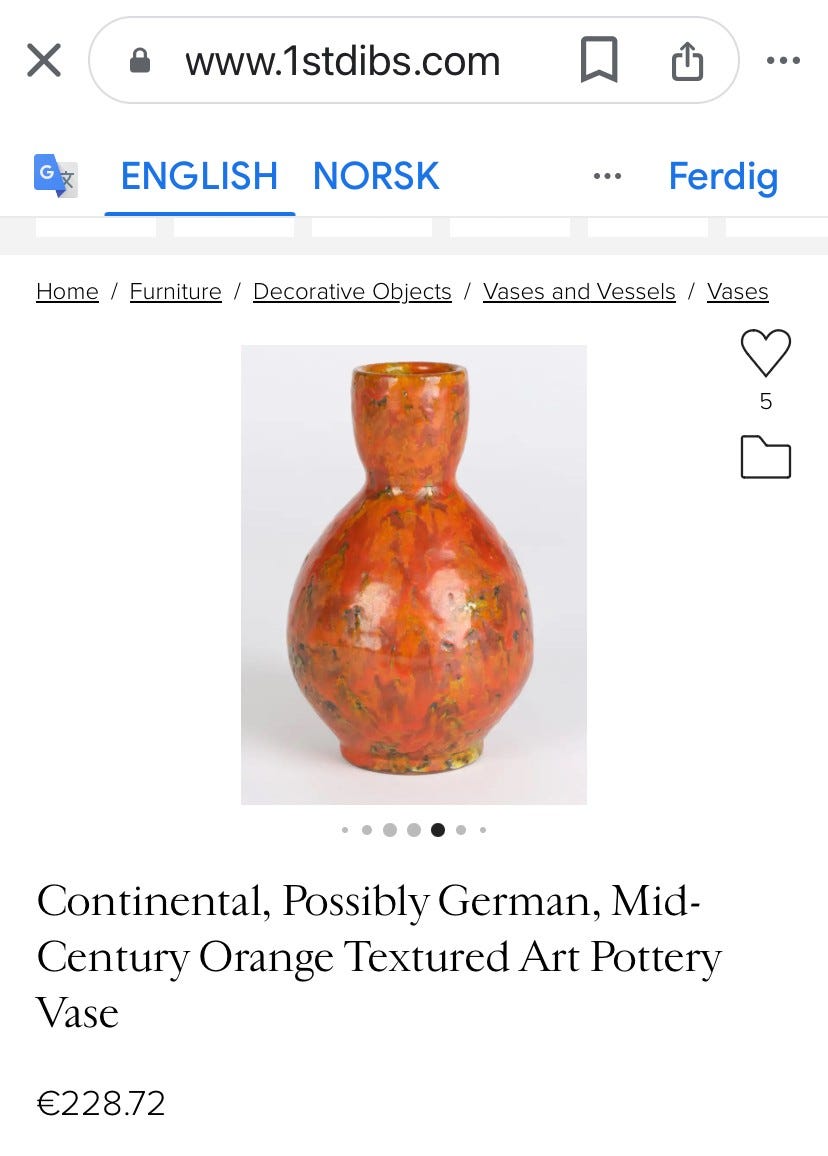Favorite the vase with the heart icon
Screen dimensions: 828x1156
tap(766, 352)
